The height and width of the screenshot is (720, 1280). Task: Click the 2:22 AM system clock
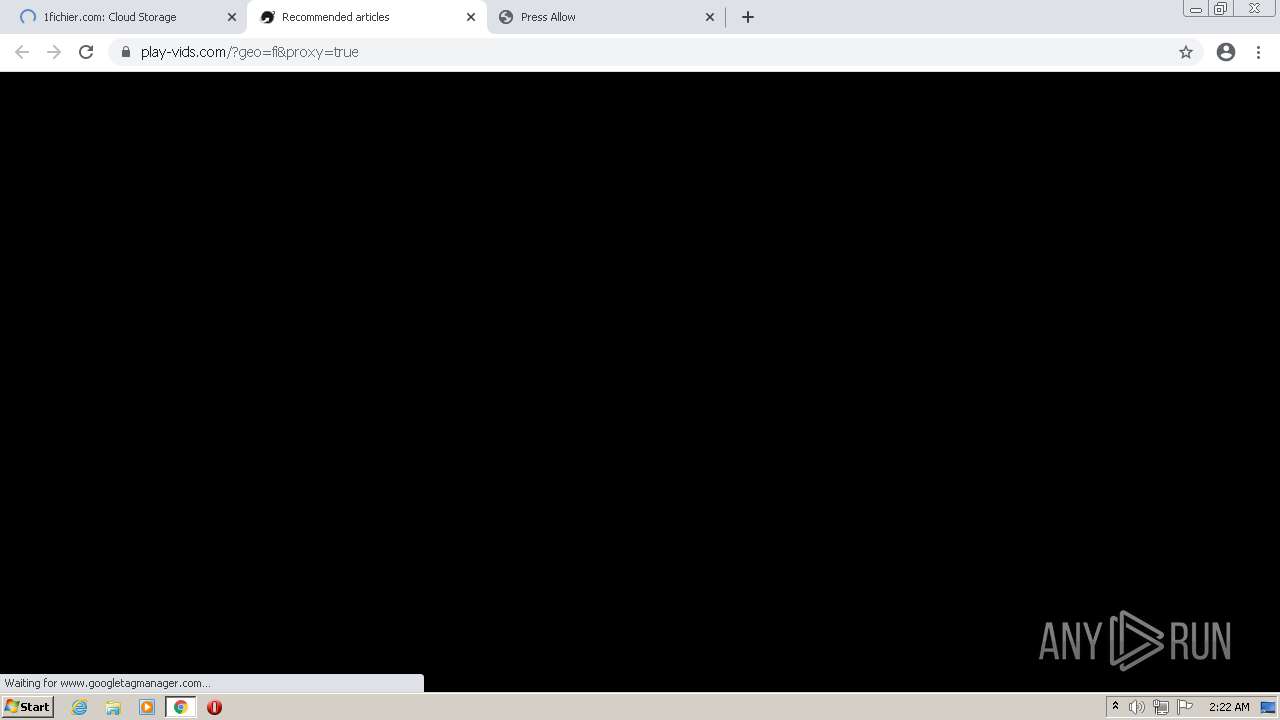[1229, 707]
